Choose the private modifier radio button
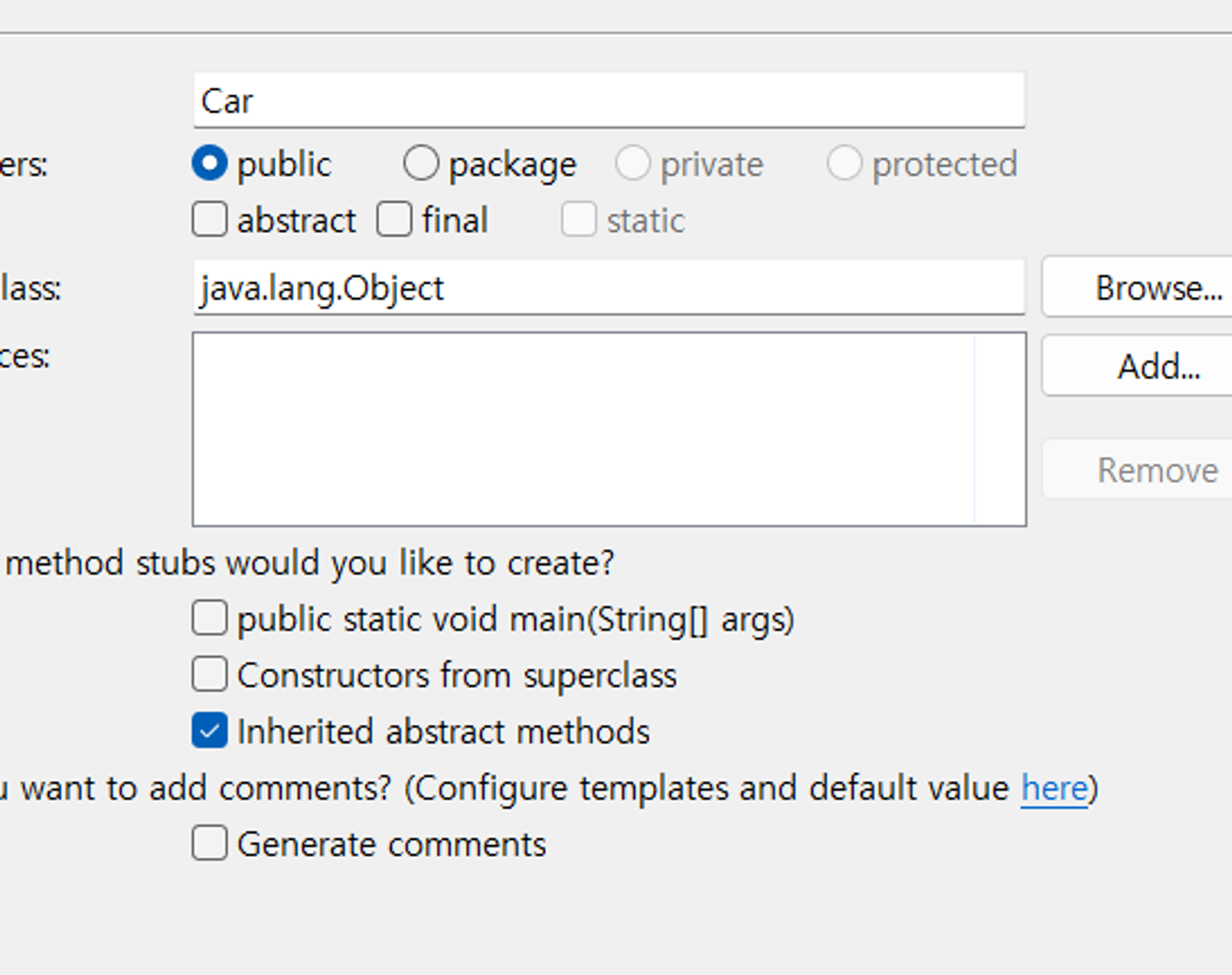The width and height of the screenshot is (1232, 975). pos(633,164)
